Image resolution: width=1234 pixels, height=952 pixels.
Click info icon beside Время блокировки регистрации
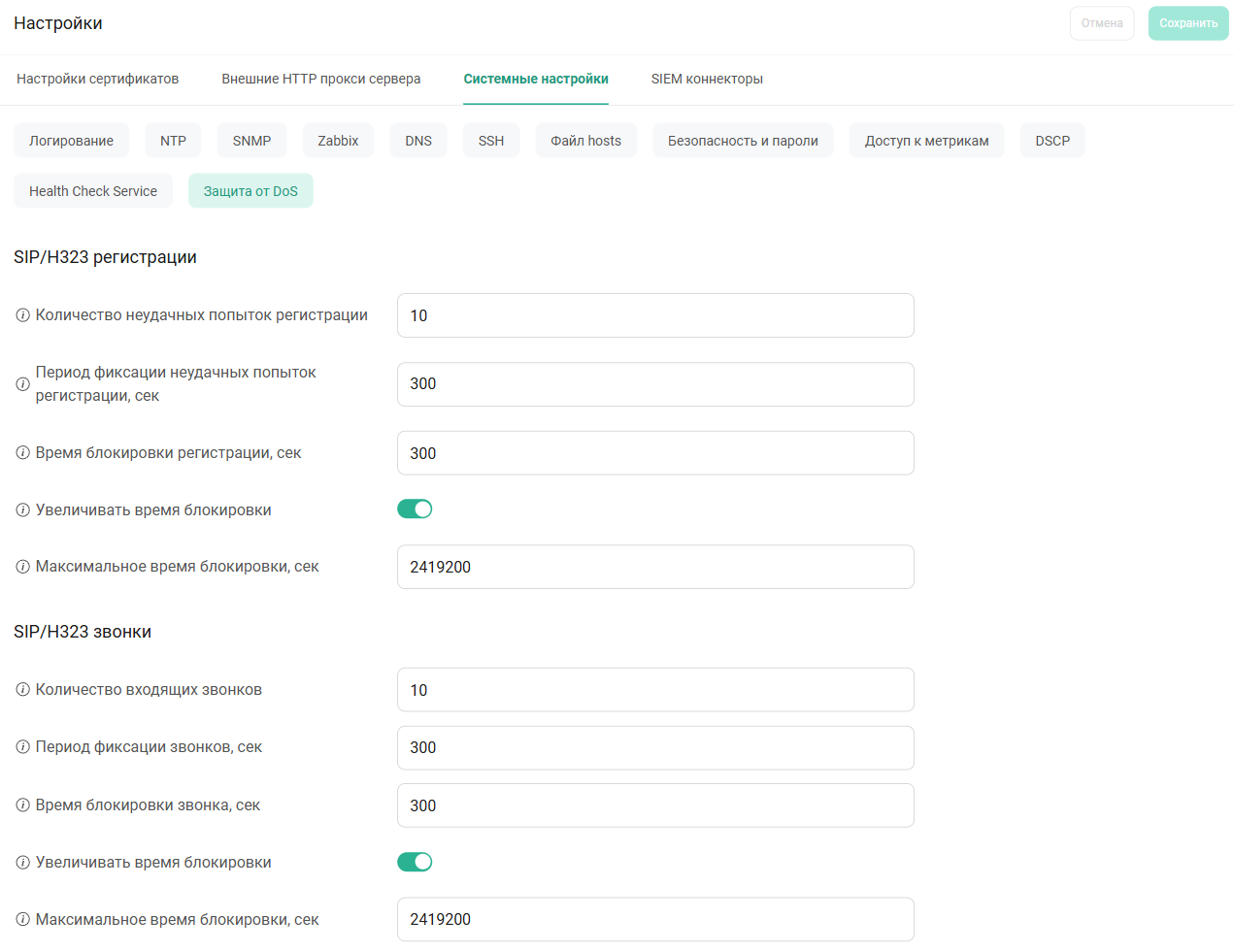tap(22, 453)
